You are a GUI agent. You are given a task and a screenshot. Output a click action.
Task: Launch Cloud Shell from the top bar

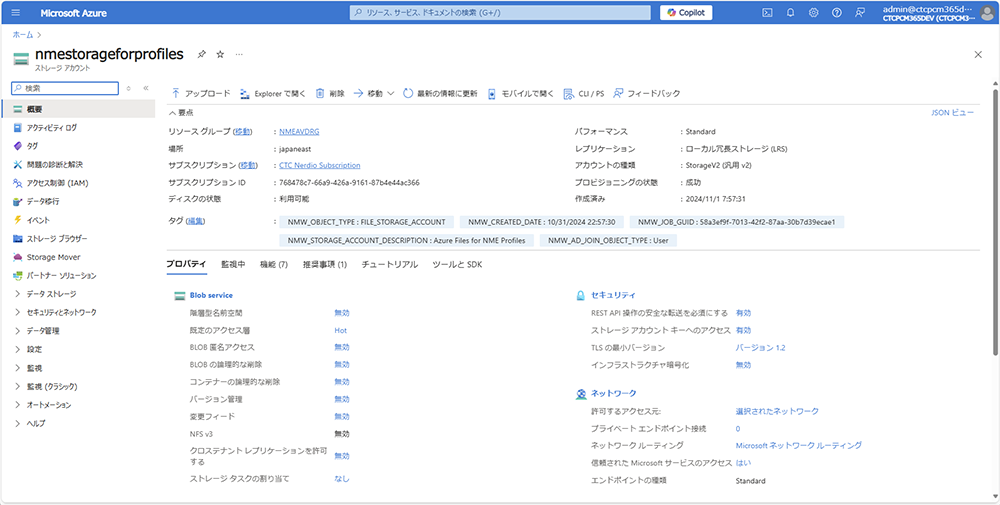click(x=767, y=13)
